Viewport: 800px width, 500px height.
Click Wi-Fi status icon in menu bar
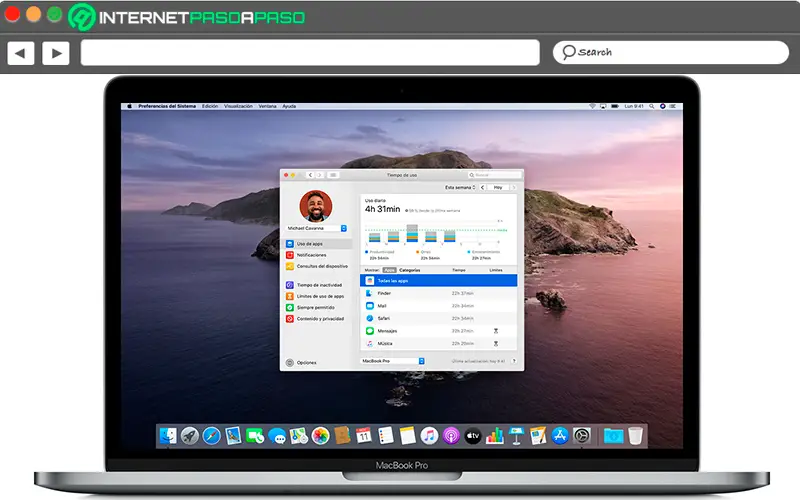click(592, 106)
